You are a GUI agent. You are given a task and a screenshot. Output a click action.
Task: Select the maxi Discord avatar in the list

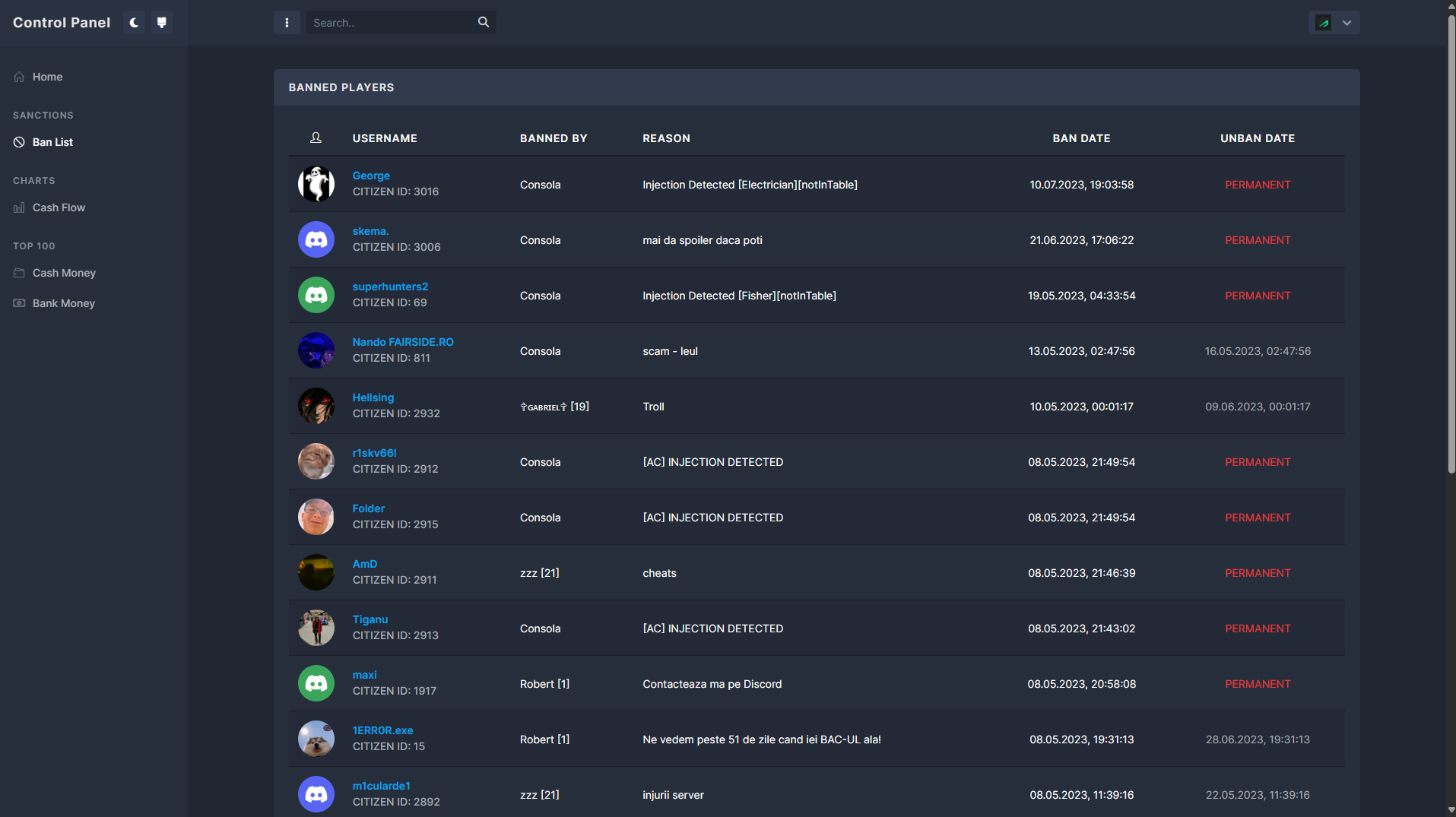[x=316, y=682]
